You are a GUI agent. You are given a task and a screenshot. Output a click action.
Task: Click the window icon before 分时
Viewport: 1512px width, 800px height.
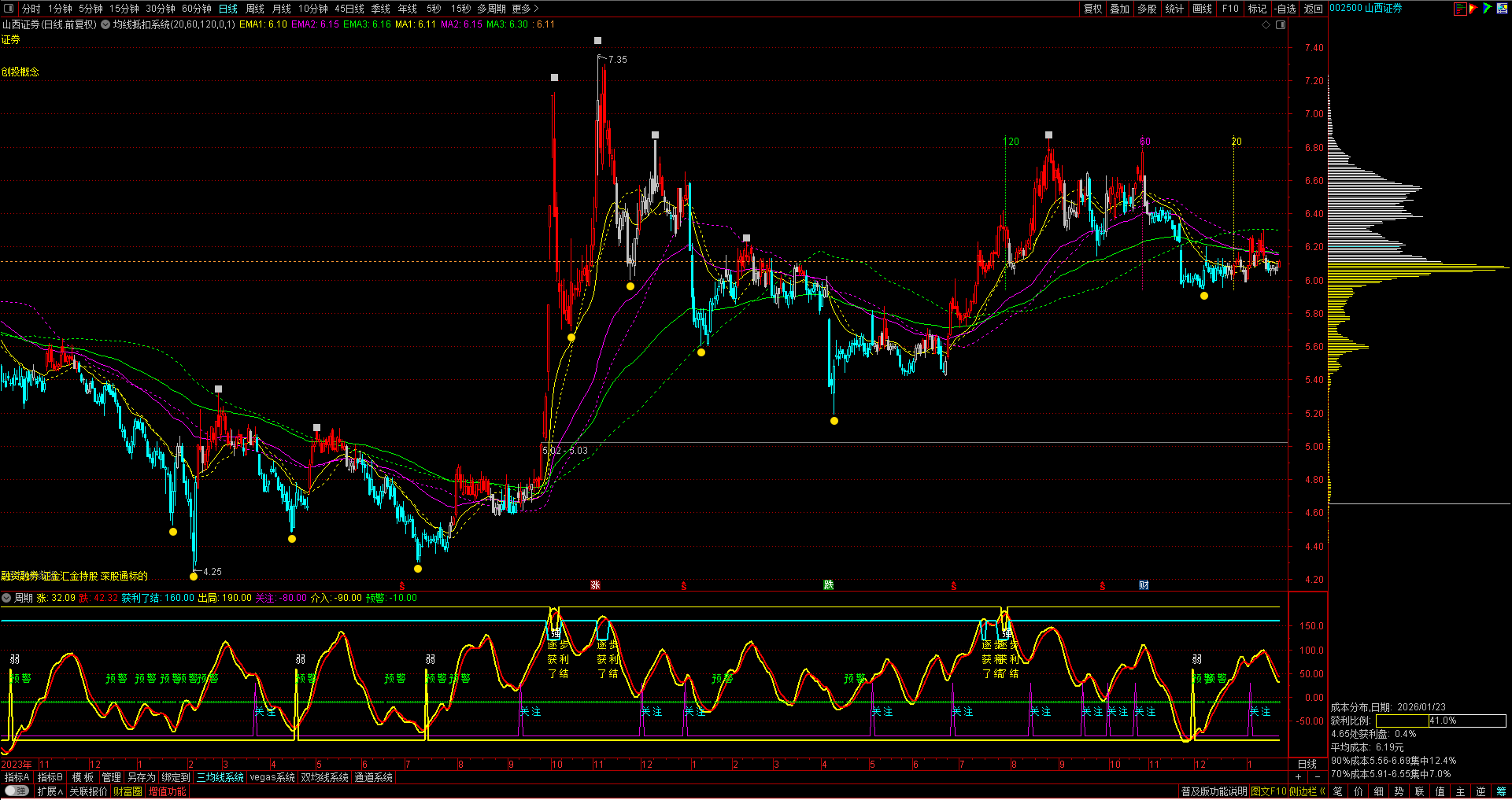click(x=9, y=9)
